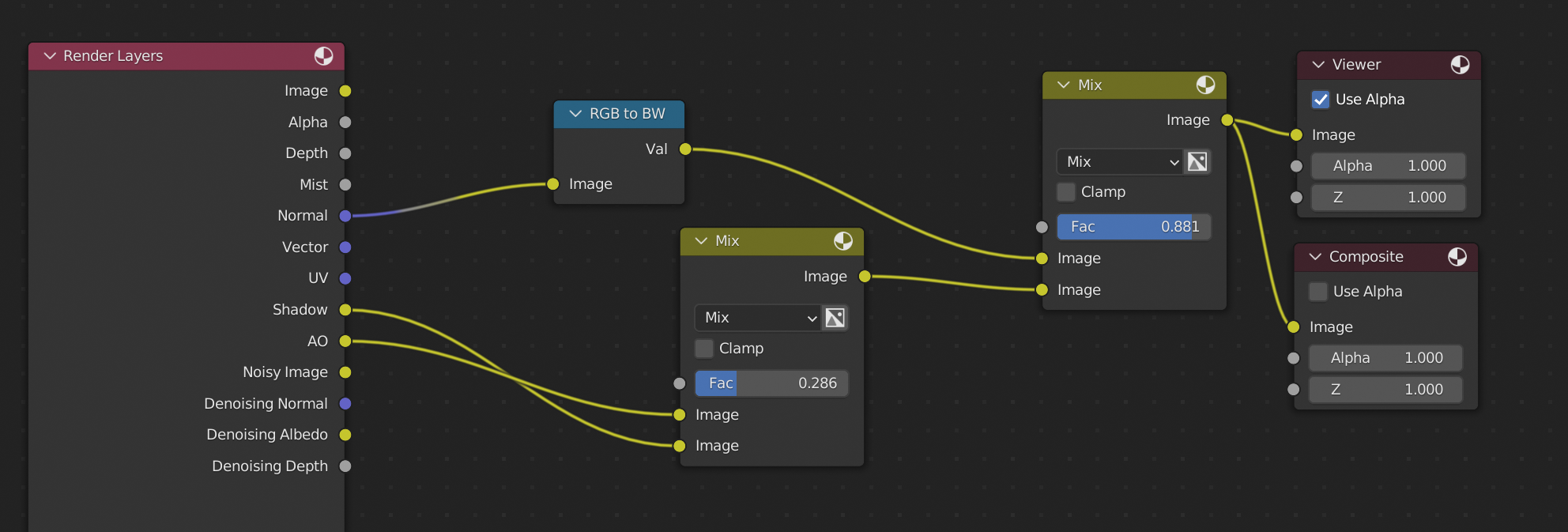1568x532 pixels.
Task: Toggle Include Alpha icon on the lower Mix node
Action: [x=835, y=318]
